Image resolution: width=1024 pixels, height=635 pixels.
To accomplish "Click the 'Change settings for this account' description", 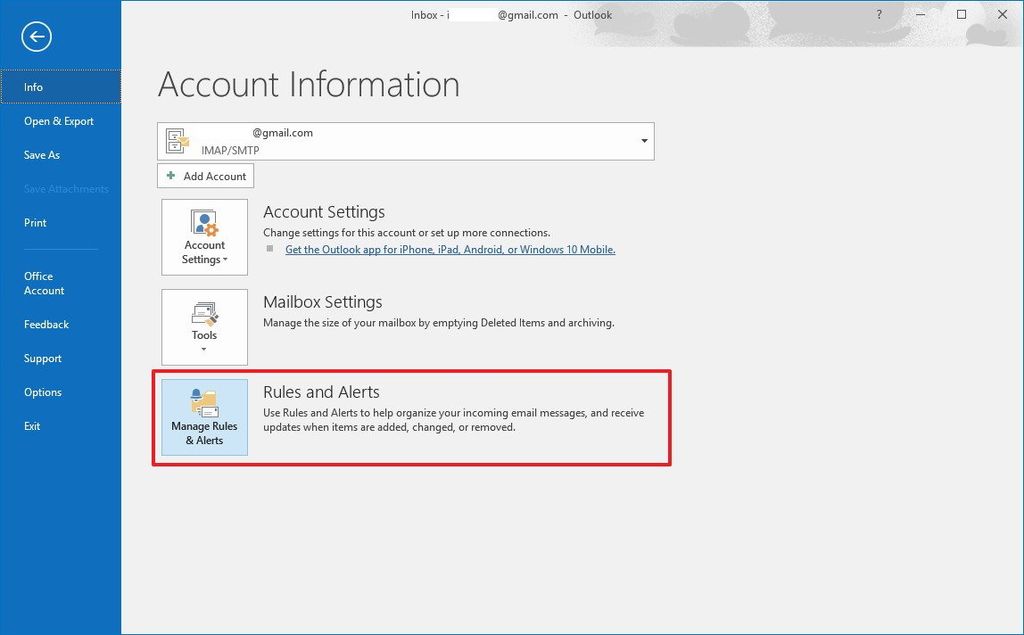I will coord(407,233).
